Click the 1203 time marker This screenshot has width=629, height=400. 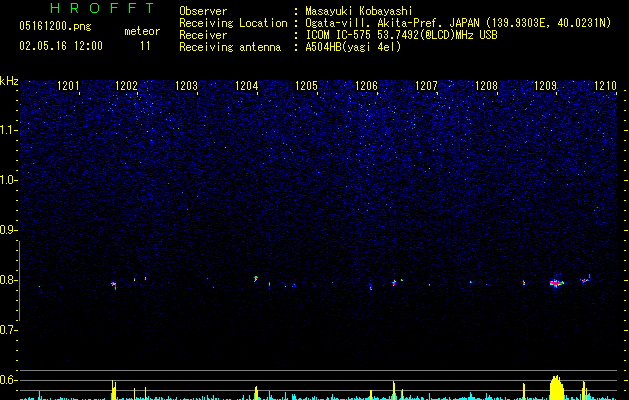187,86
